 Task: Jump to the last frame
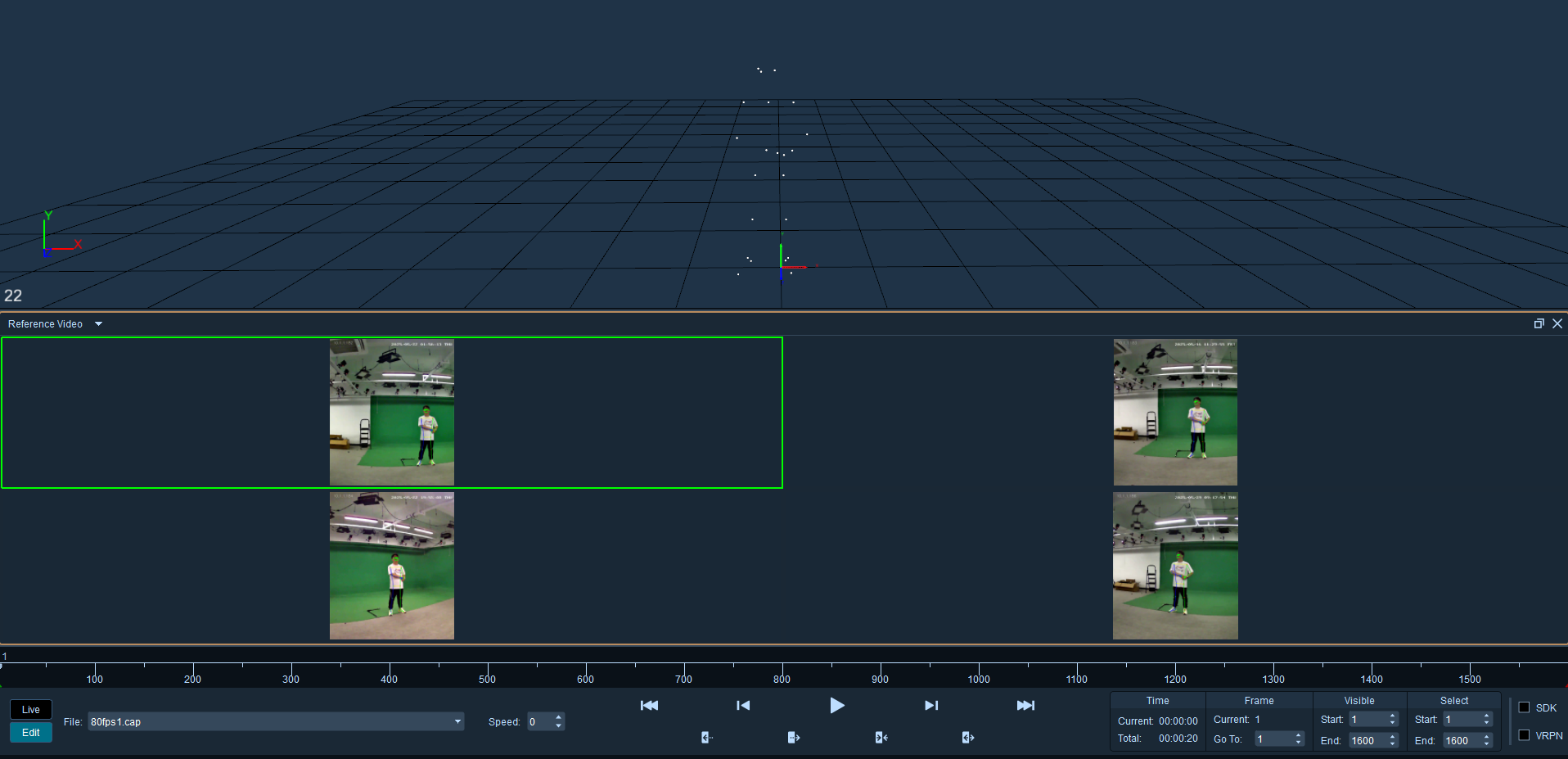pos(1025,705)
